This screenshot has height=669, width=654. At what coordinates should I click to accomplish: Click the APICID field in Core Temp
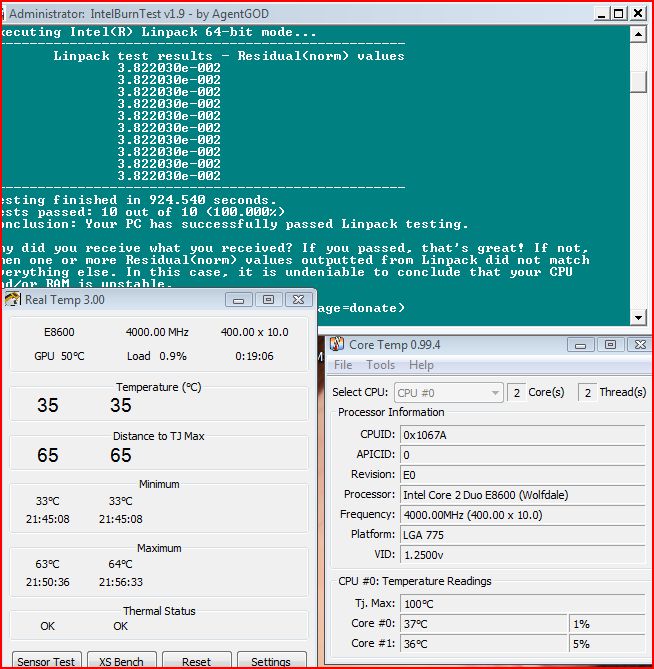(522, 455)
